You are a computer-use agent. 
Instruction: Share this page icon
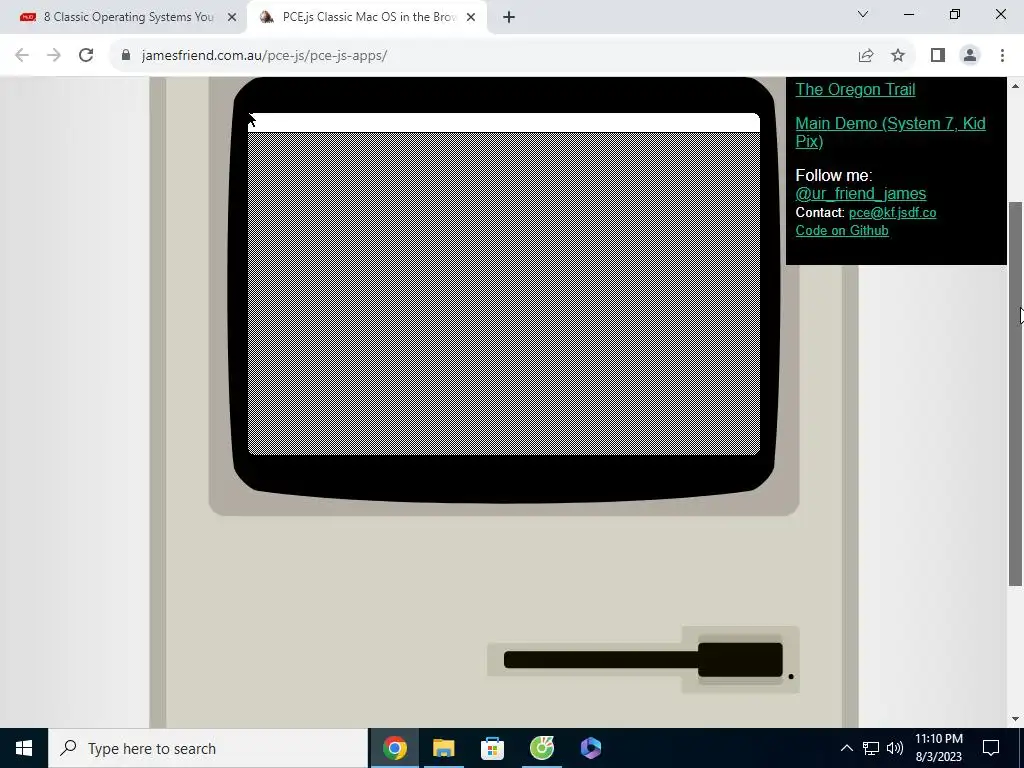(x=866, y=56)
